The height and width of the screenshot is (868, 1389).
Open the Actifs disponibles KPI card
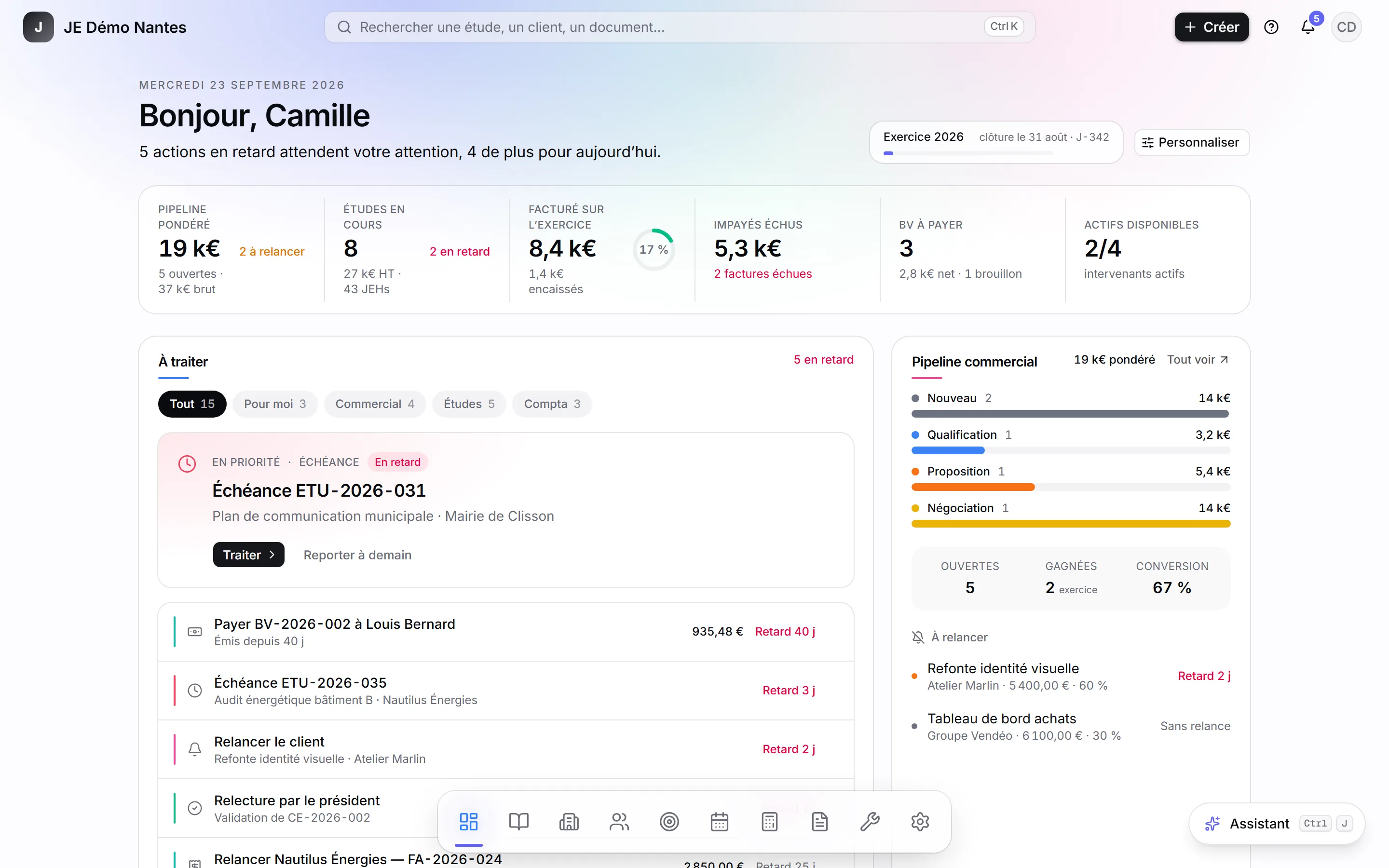pos(1157,249)
